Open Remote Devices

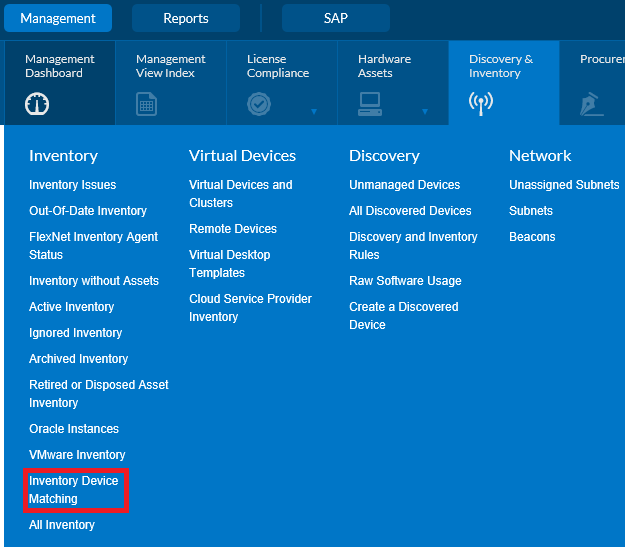point(233,228)
